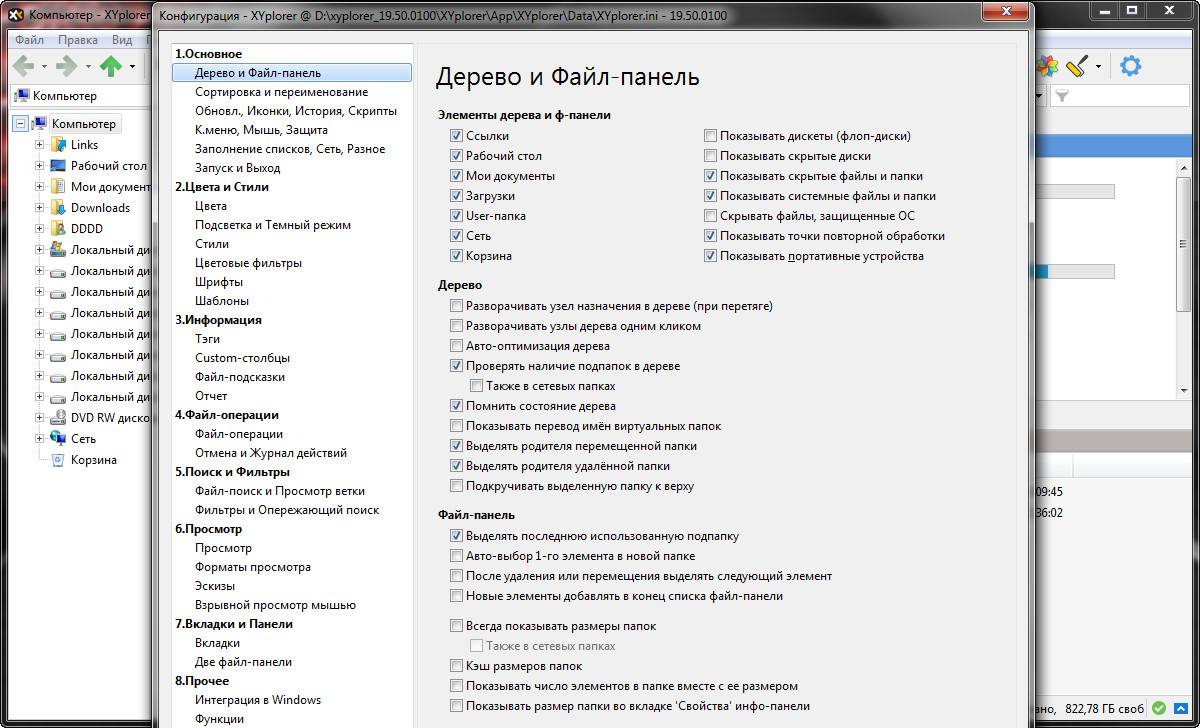Click the Компьютер address bar field
This screenshot has height=728, width=1200.
point(78,96)
